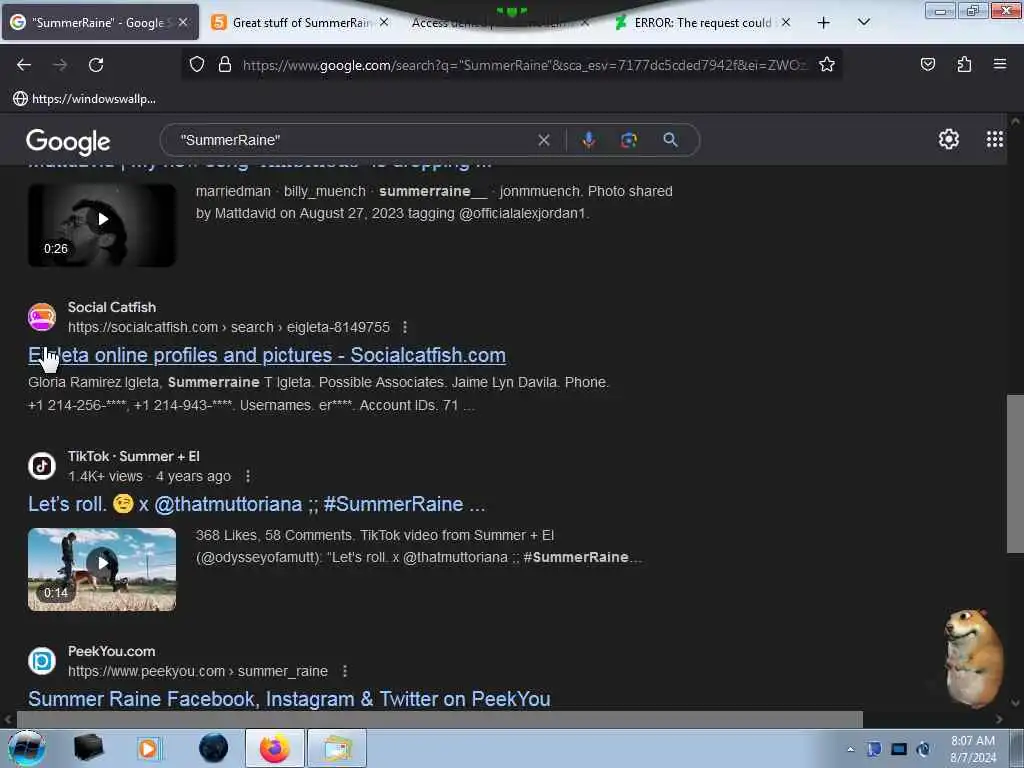Click the PeekYou favicon

pyautogui.click(x=42, y=661)
